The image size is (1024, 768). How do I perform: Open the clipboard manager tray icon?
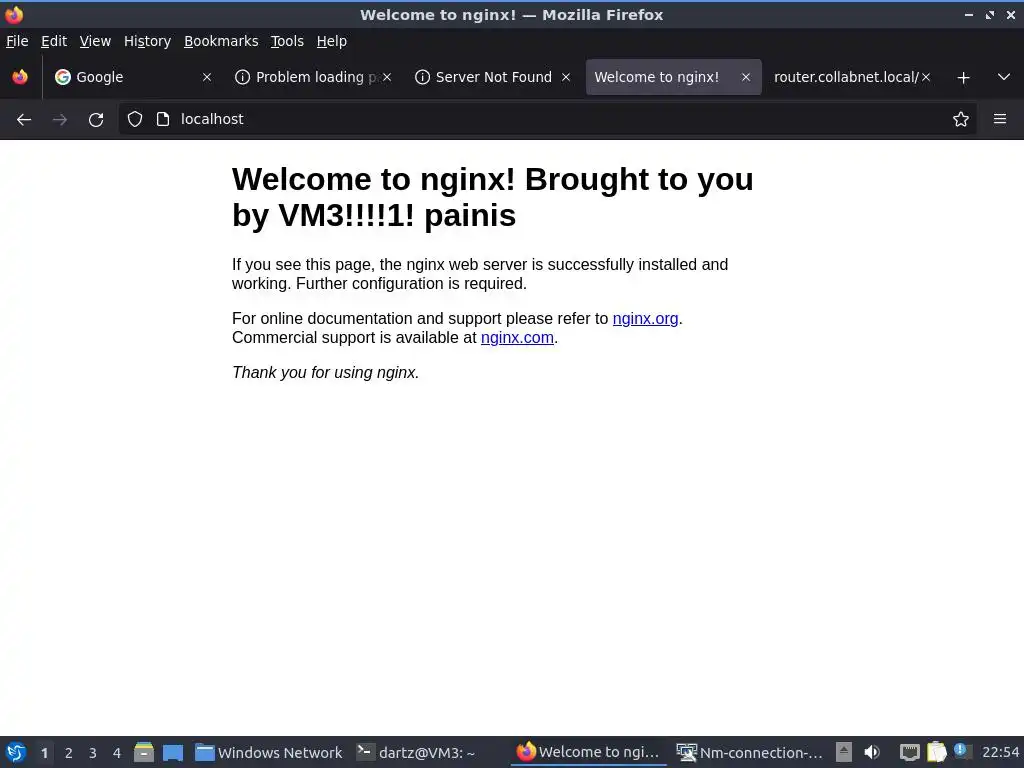point(936,752)
